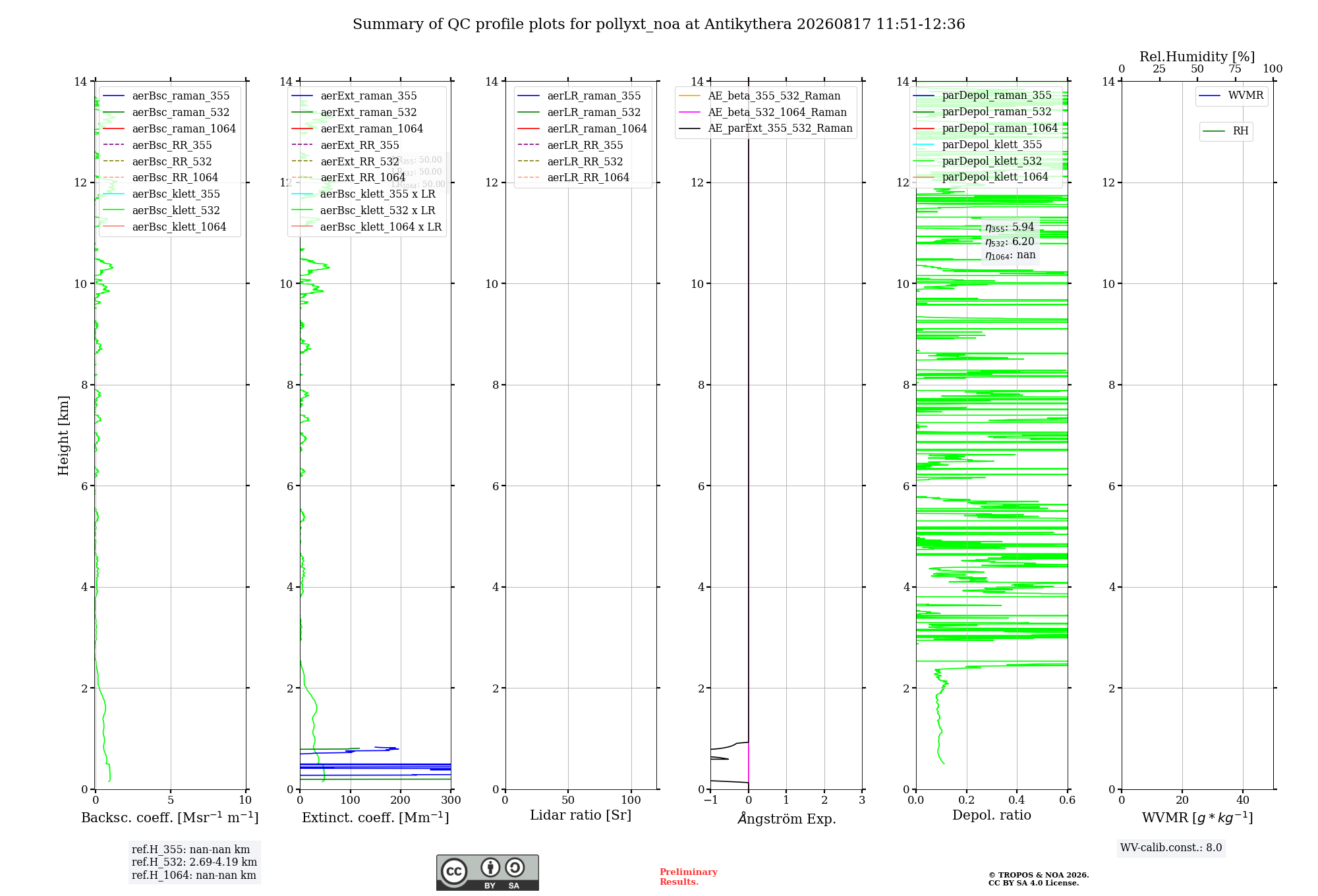
Task: Click legend entry aerExt_raman_1064
Action: [x=357, y=129]
